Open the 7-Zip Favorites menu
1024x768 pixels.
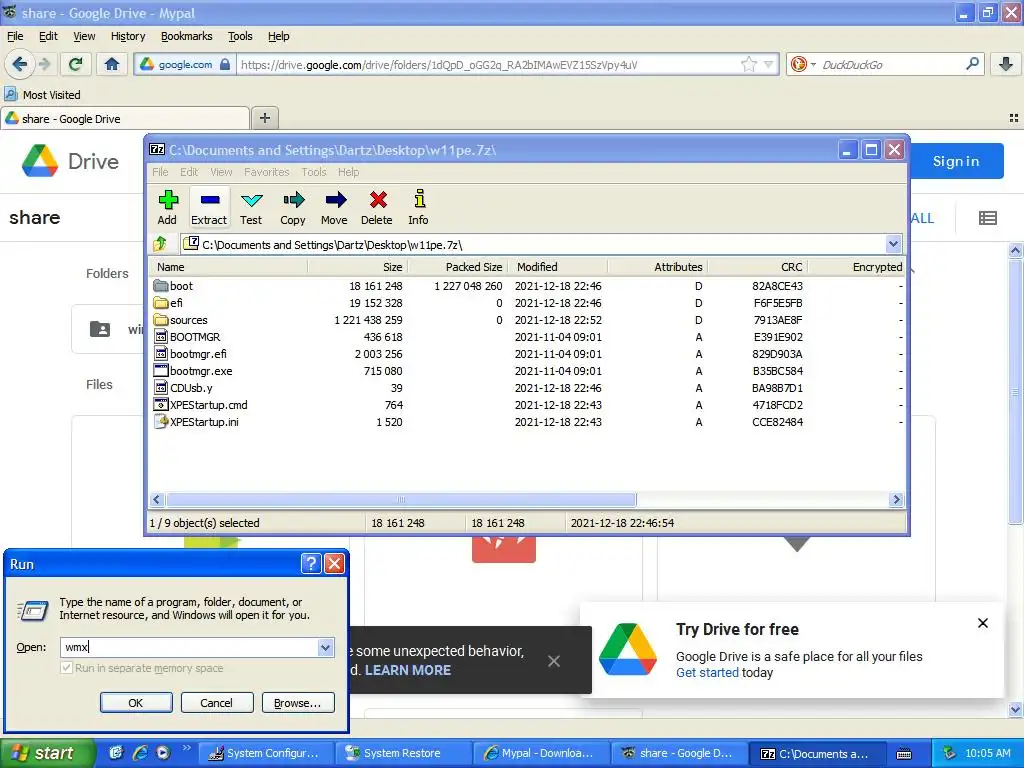pos(266,172)
